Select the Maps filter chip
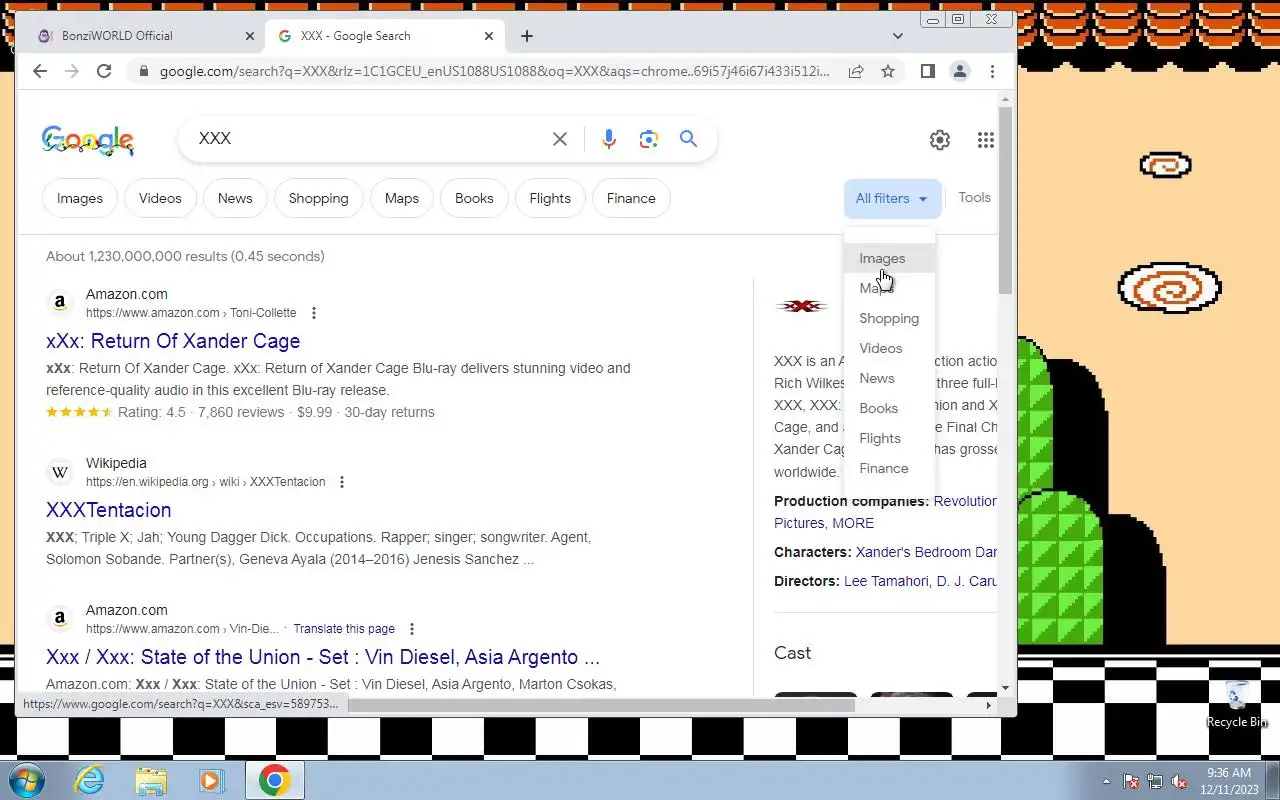This screenshot has width=1280, height=800. (402, 198)
